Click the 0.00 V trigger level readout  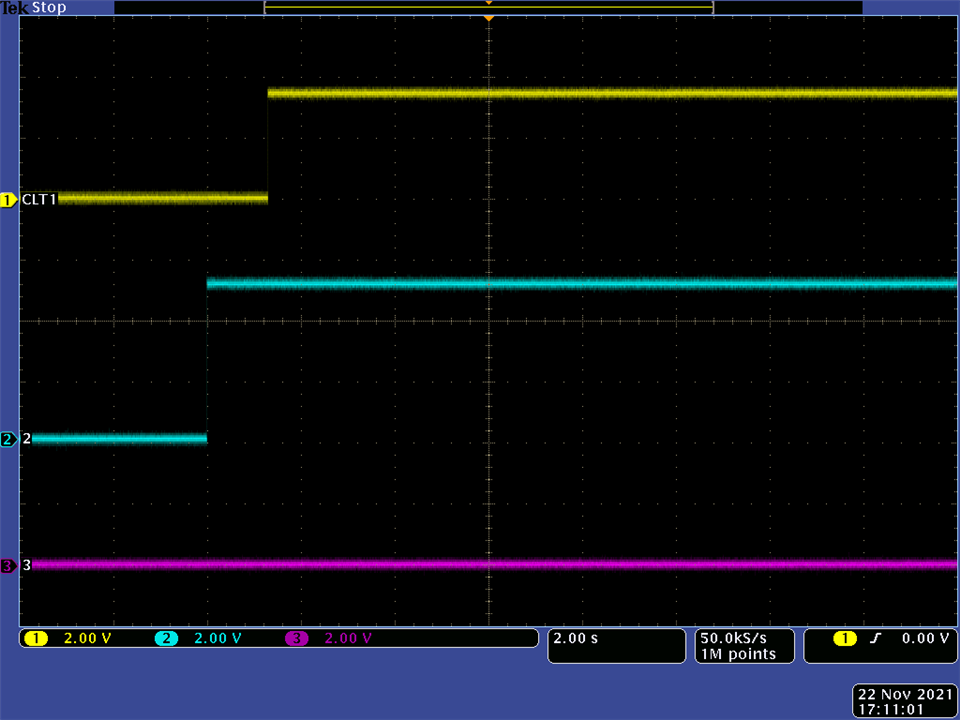pos(925,638)
